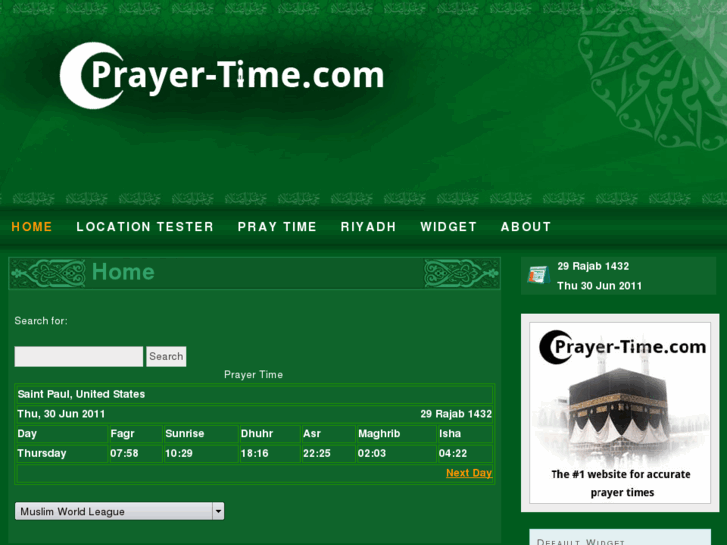Viewport: 727px width, 545px height.
Task: Click the Isha time 04:22
Action: click(465, 453)
